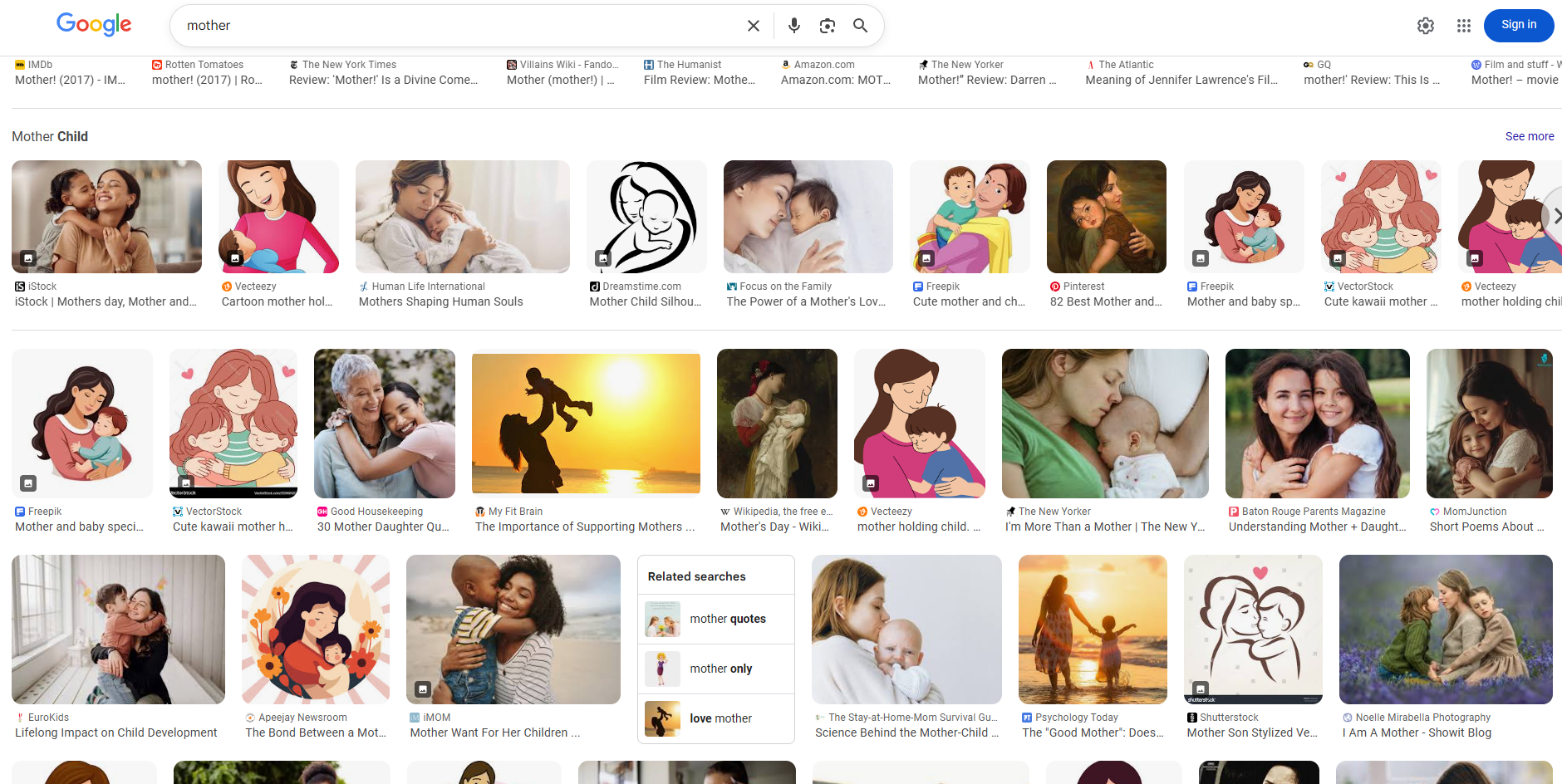The height and width of the screenshot is (784, 1562).
Task: Select the 'mother quotes' related search
Action: click(716, 619)
